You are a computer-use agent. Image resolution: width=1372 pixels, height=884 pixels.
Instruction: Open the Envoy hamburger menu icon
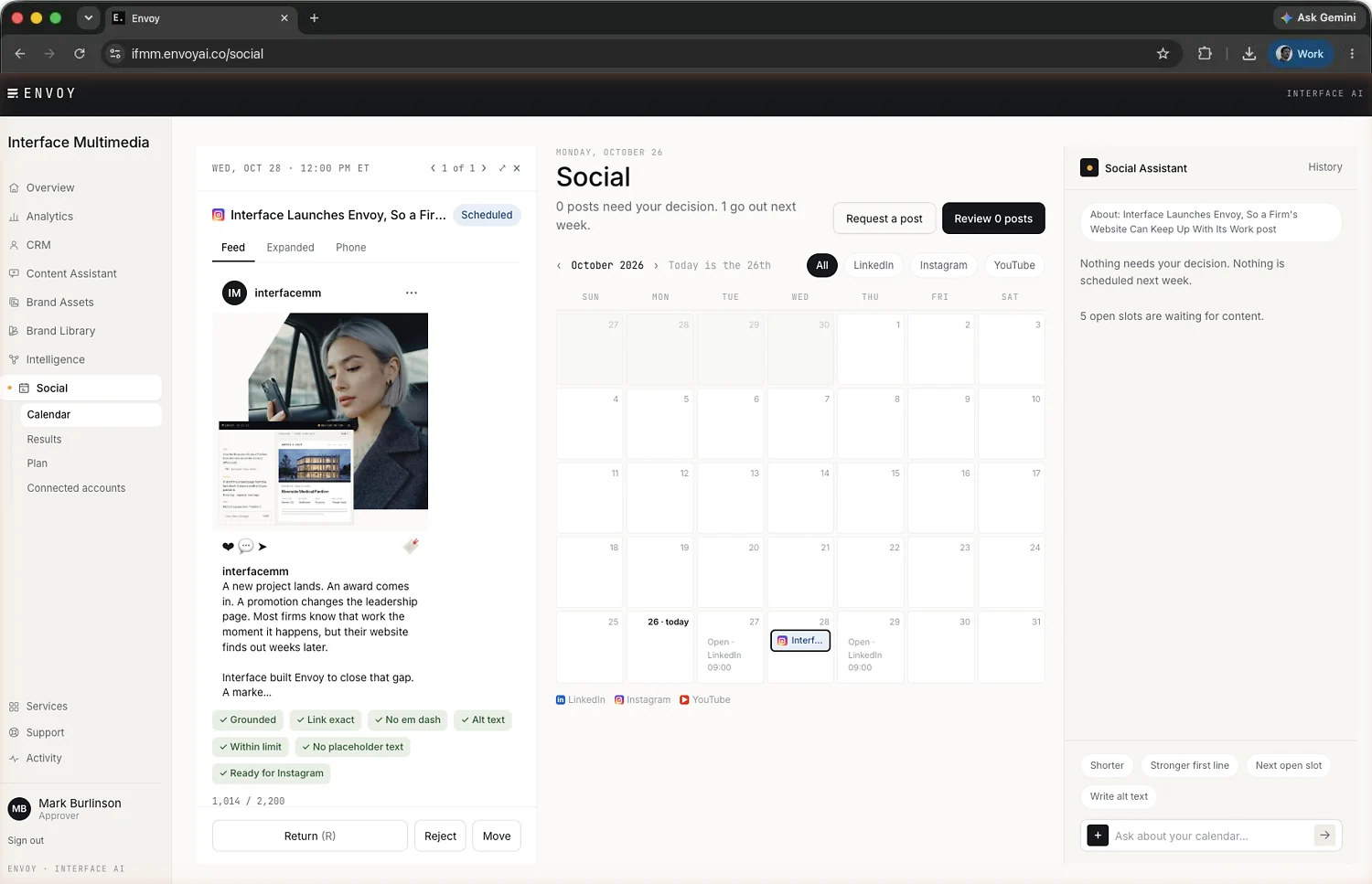(13, 93)
